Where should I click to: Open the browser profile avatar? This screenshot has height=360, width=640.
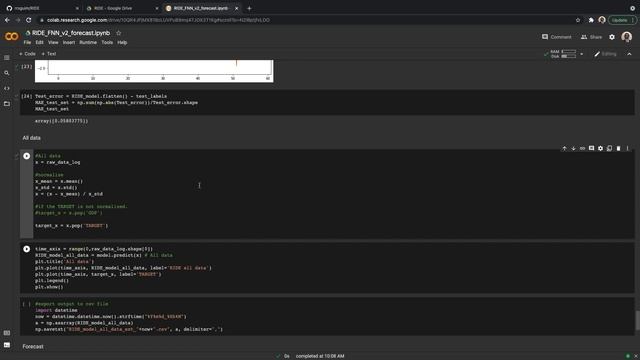pos(602,20)
